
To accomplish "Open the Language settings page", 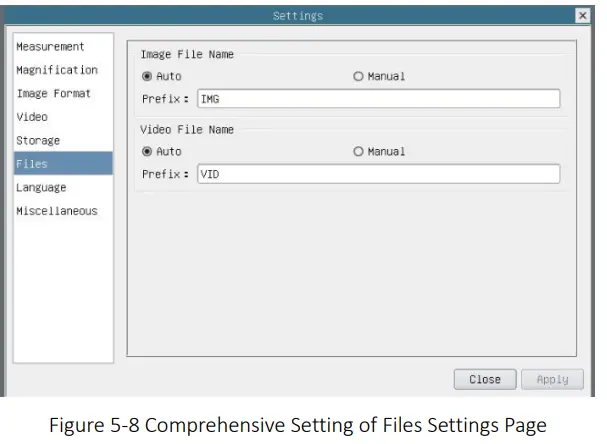I will pyautogui.click(x=41, y=188).
